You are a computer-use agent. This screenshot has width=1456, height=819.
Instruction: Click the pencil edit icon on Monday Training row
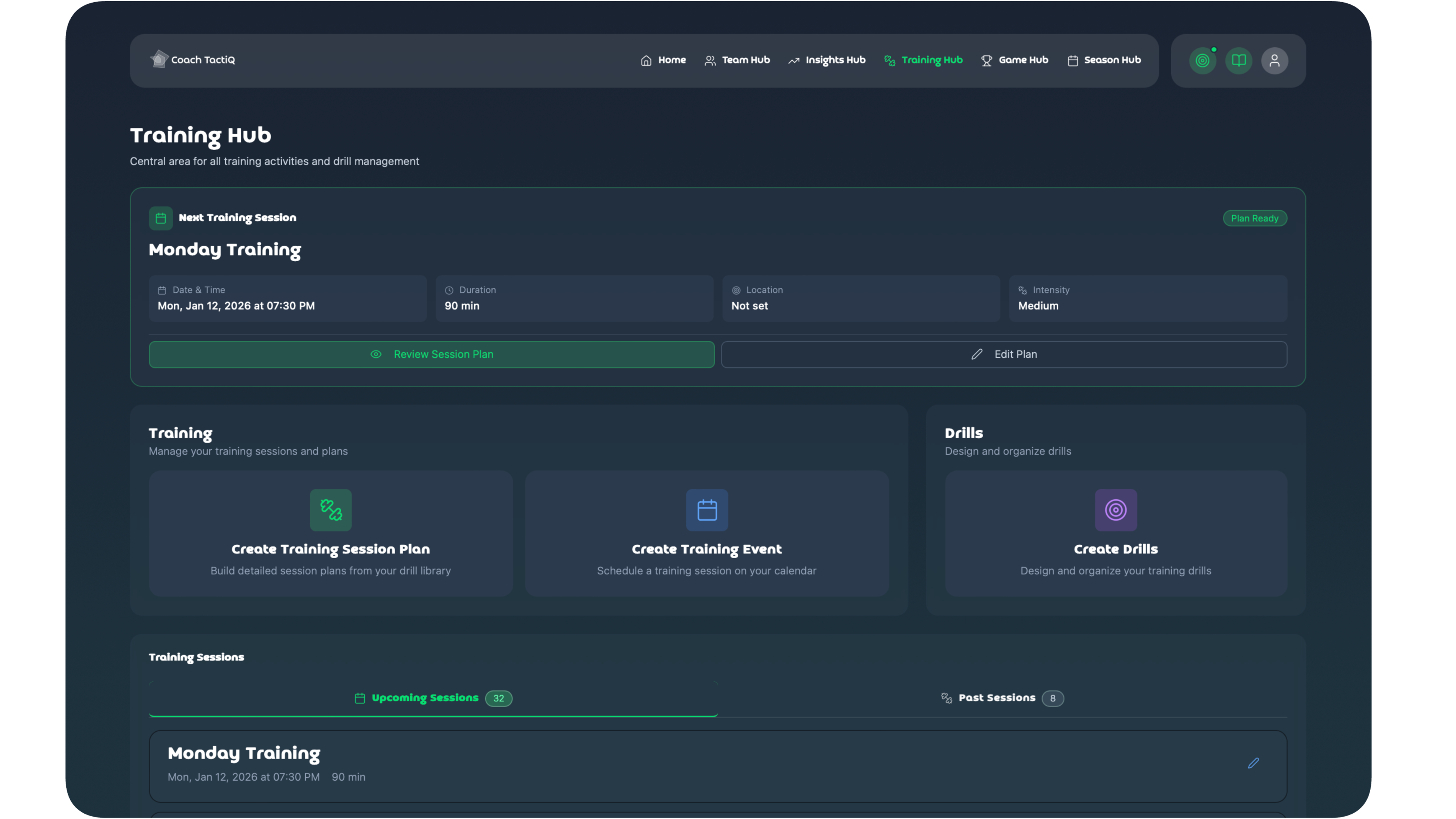click(1253, 763)
